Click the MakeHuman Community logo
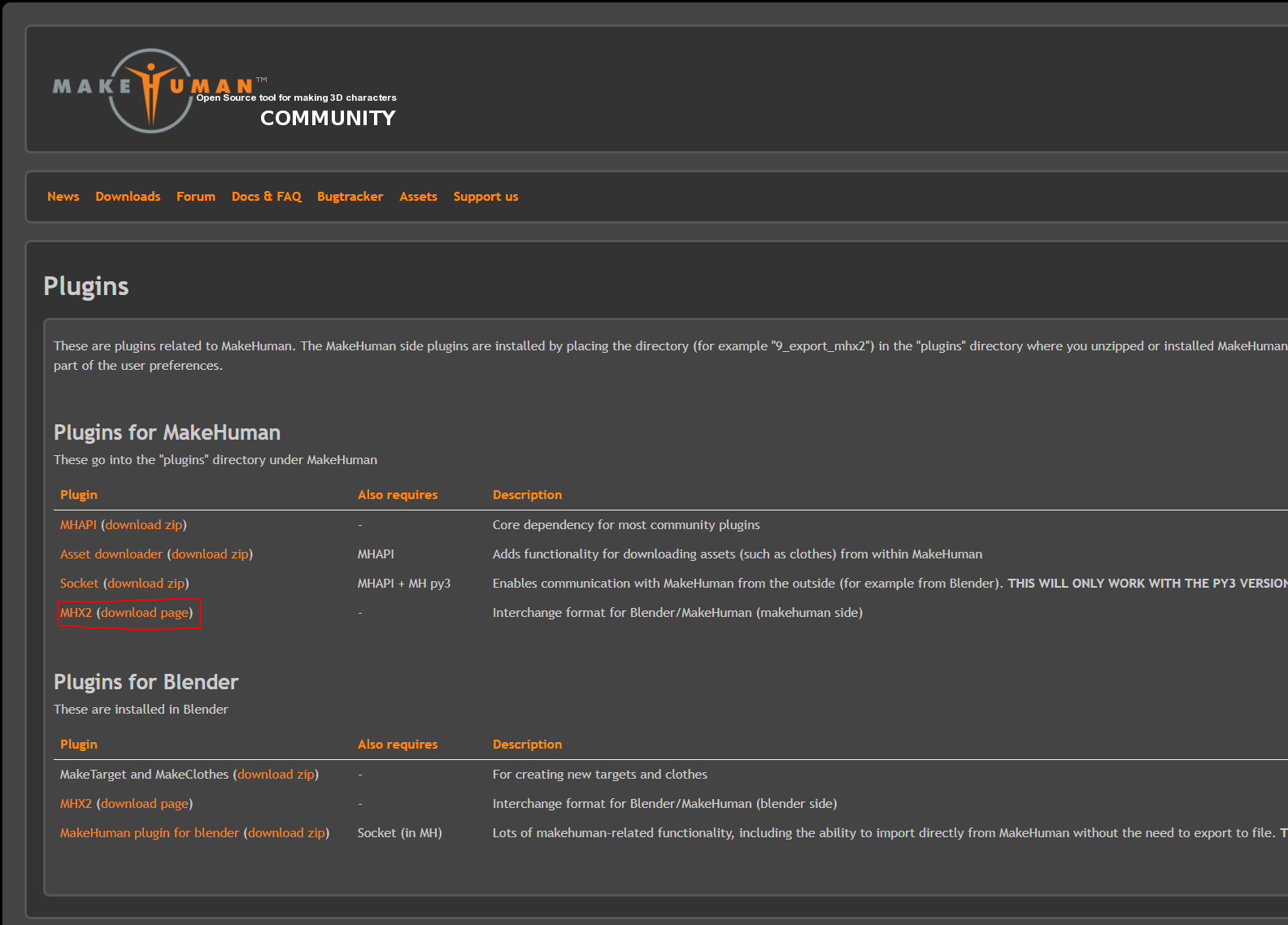This screenshot has height=925, width=1288. click(x=224, y=90)
